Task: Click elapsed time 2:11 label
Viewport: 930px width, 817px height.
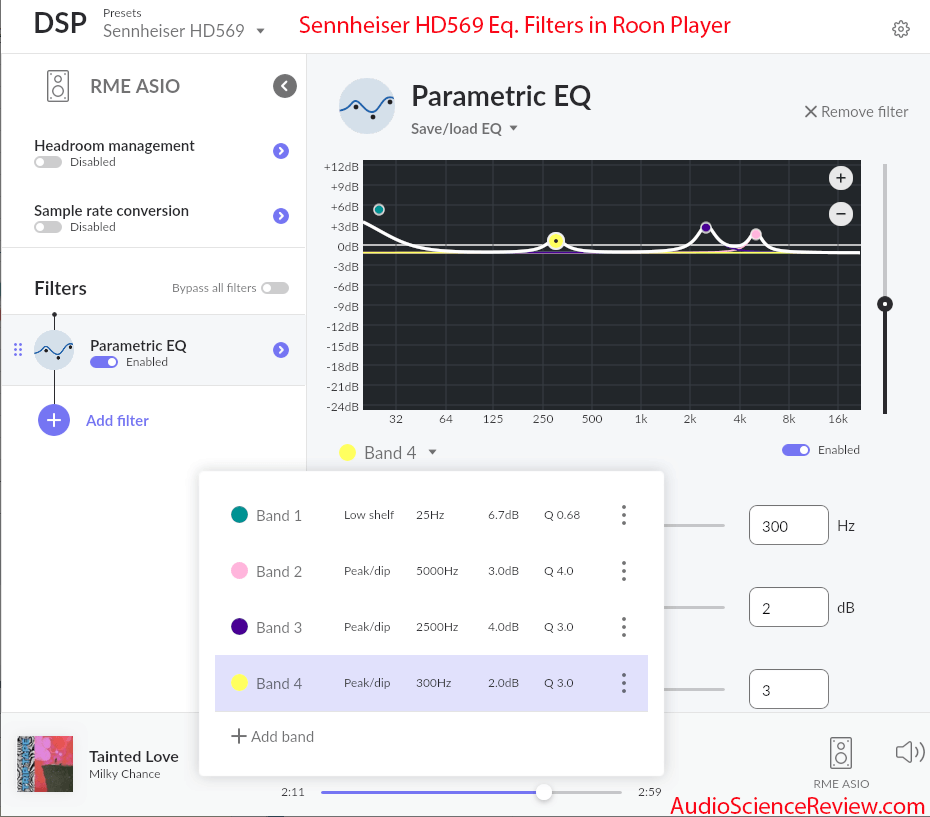Action: 293,792
